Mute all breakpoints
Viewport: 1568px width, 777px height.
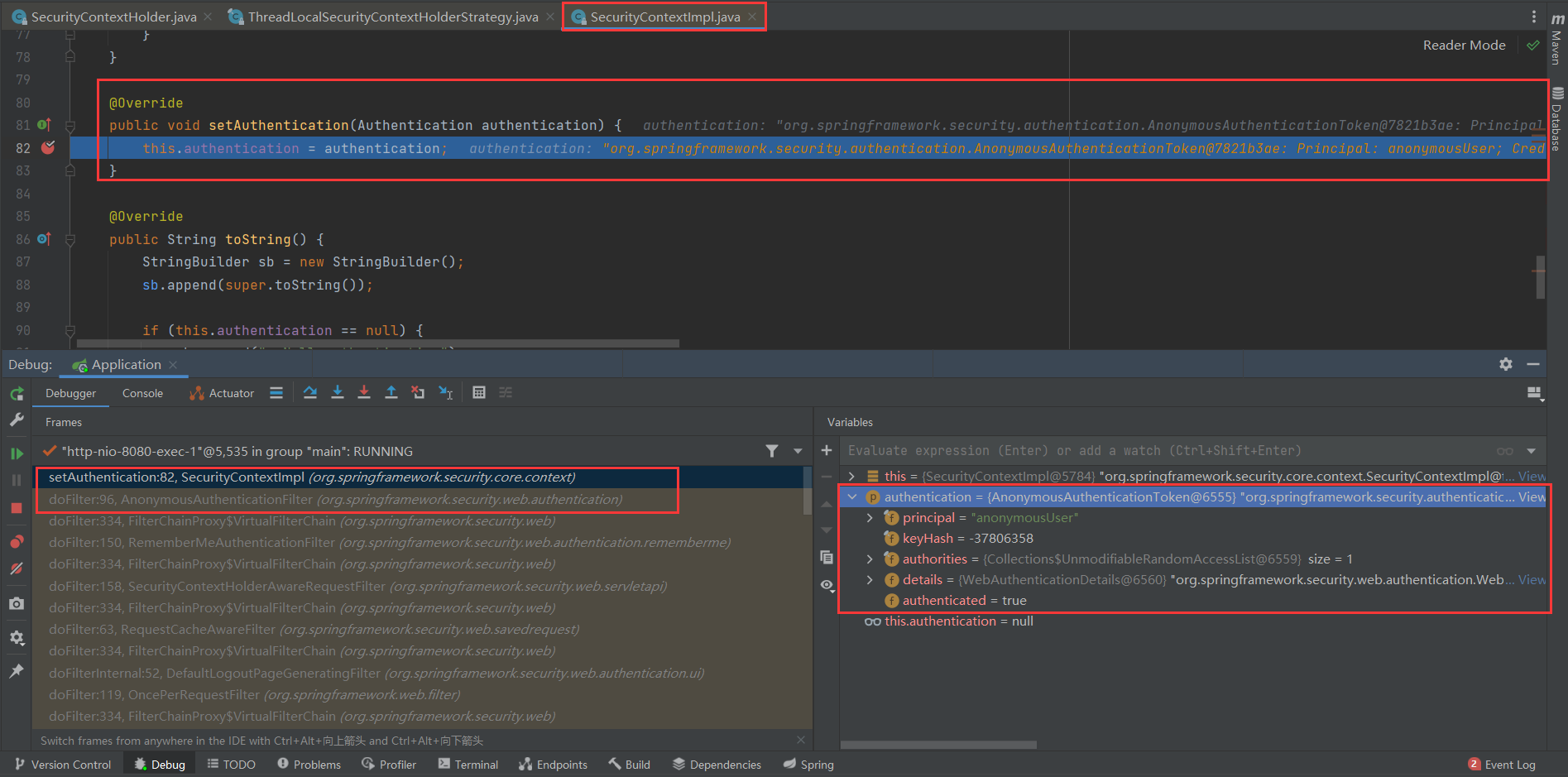coord(17,568)
